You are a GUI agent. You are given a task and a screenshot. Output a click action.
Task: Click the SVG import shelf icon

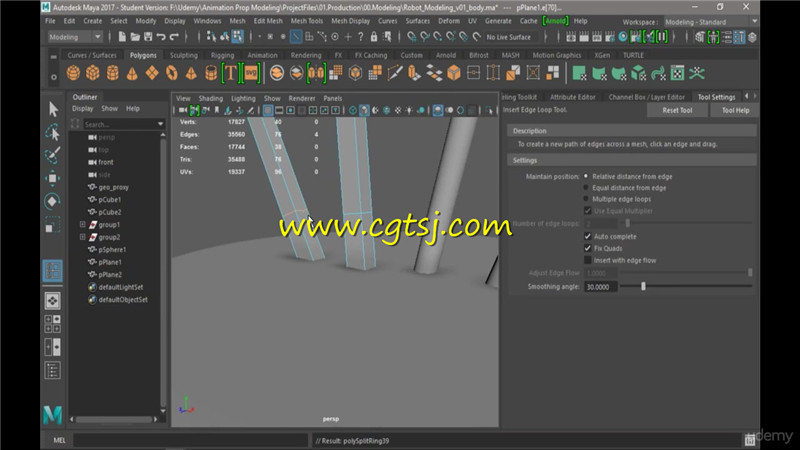click(251, 73)
